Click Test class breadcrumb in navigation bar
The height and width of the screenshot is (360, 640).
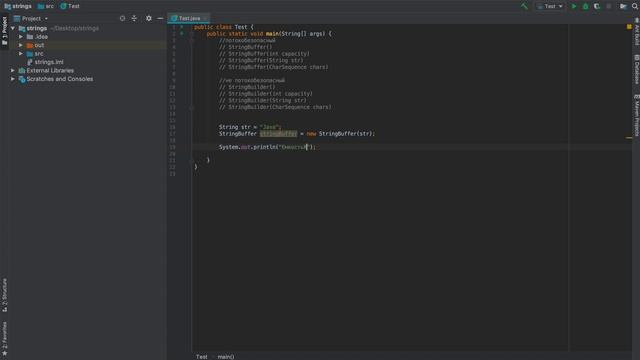[x=70, y=6]
